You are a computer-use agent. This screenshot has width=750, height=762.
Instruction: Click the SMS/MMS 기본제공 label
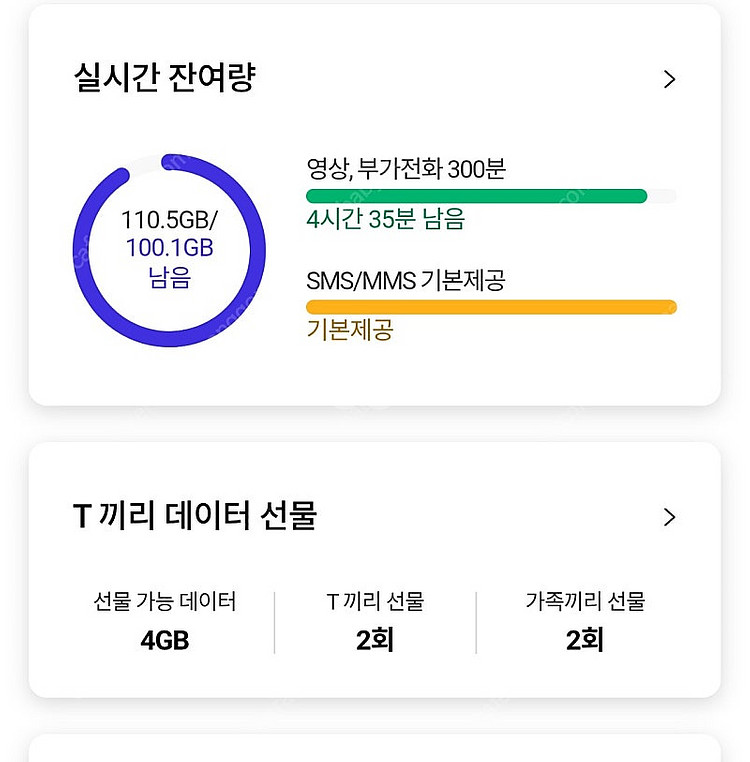405,281
